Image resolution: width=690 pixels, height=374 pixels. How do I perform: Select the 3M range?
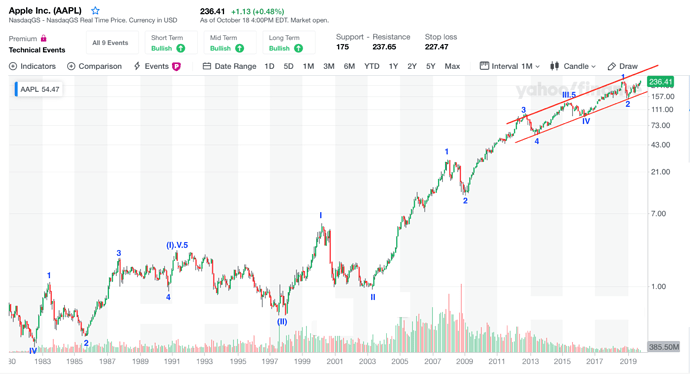(x=329, y=66)
